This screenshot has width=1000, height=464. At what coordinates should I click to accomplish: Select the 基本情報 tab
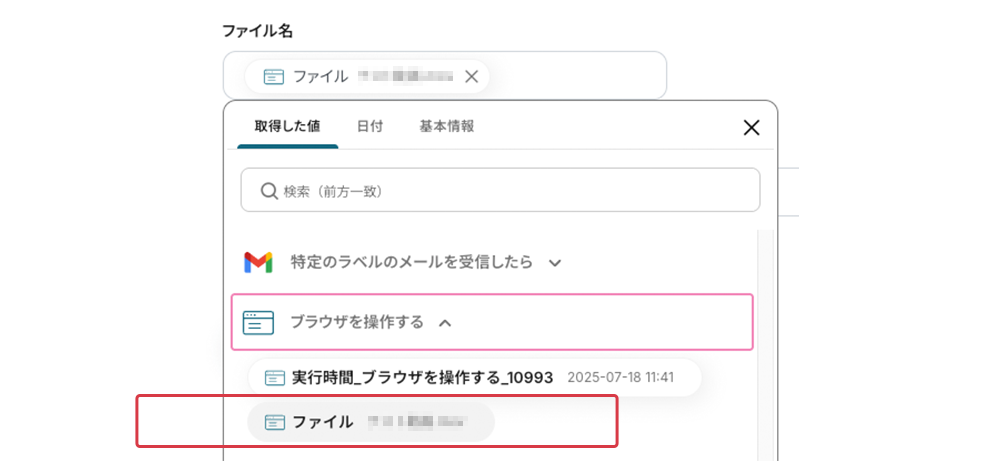[446, 127]
